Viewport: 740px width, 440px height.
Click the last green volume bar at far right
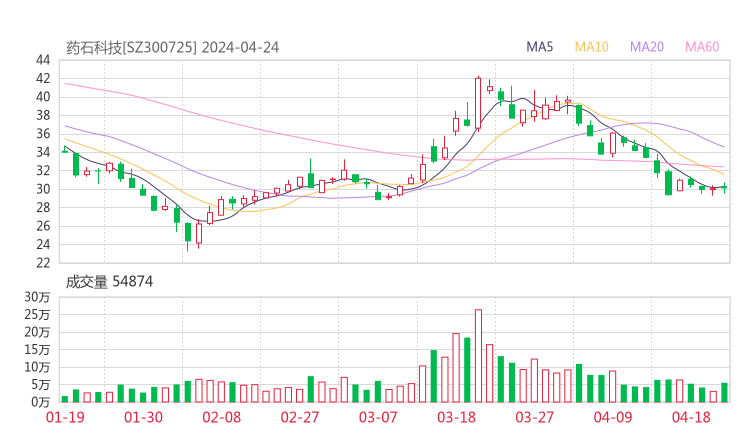[724, 393]
